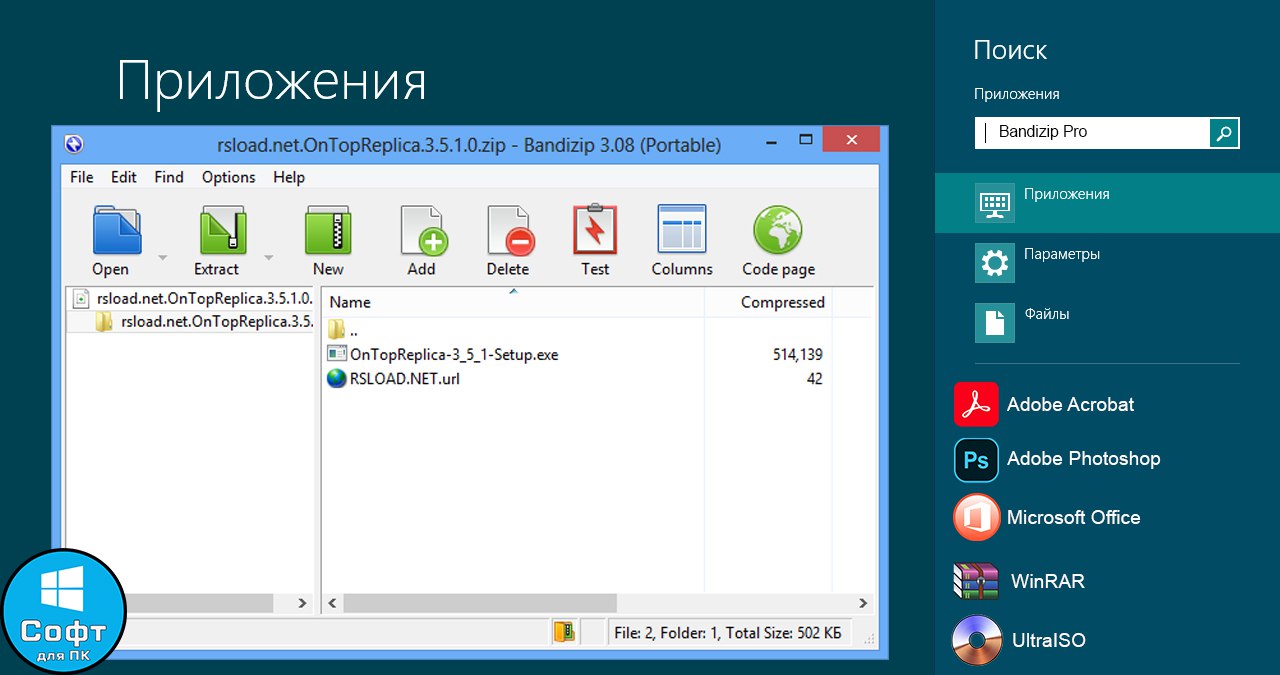Select the OnTopReplica-3_5_1-Setup.exe file

[x=442, y=354]
